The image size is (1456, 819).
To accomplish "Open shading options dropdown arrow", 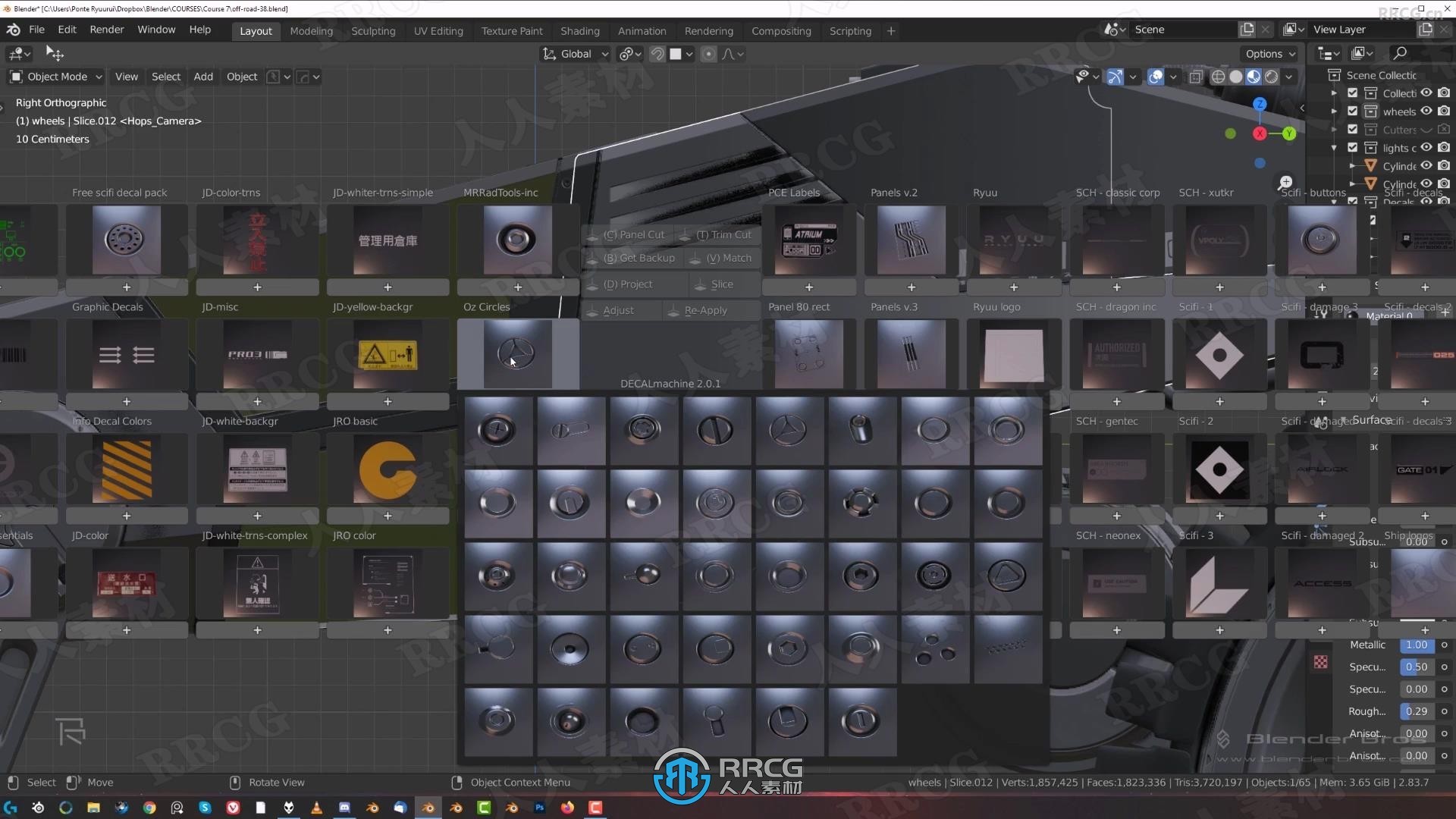I will click(1288, 77).
